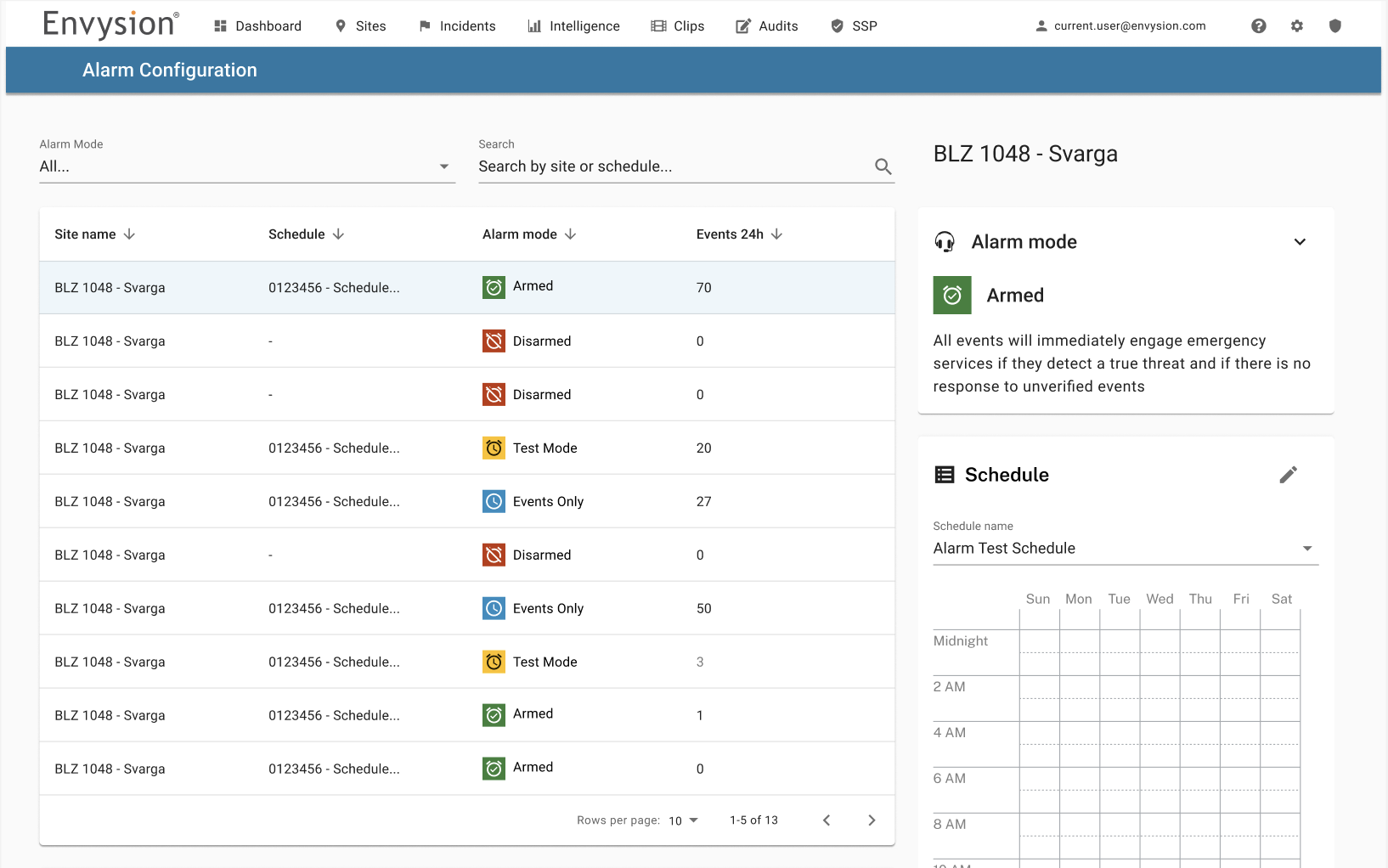Click current.user@envysion.com account link
This screenshot has width=1388, height=868.
pos(1120,26)
